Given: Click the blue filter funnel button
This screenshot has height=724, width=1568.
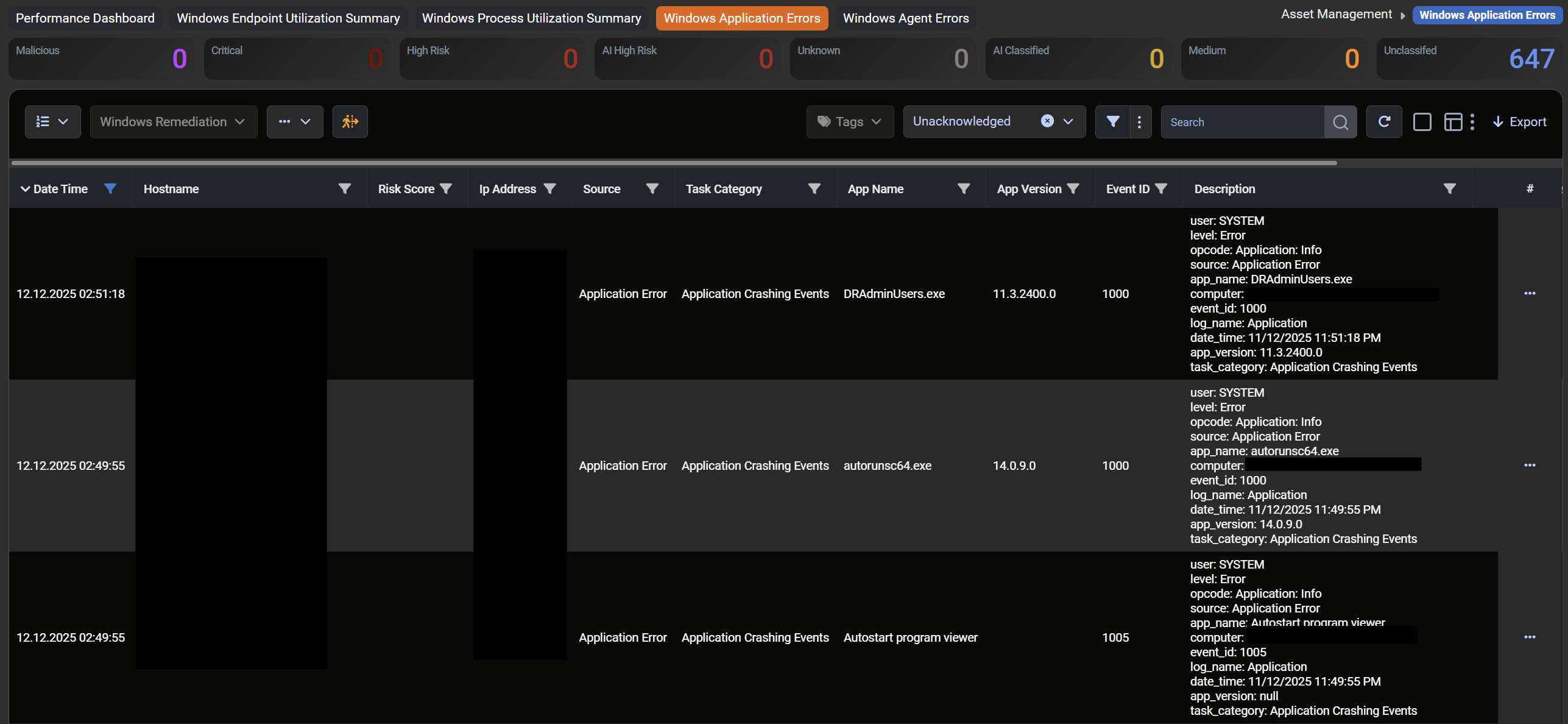Looking at the screenshot, I should (x=1112, y=122).
